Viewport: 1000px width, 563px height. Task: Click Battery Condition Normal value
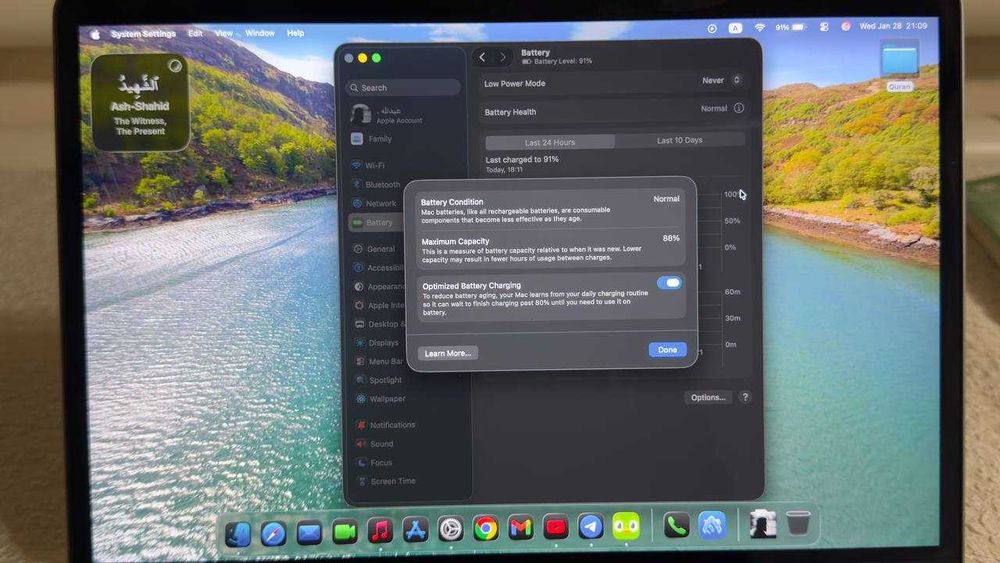(x=666, y=199)
